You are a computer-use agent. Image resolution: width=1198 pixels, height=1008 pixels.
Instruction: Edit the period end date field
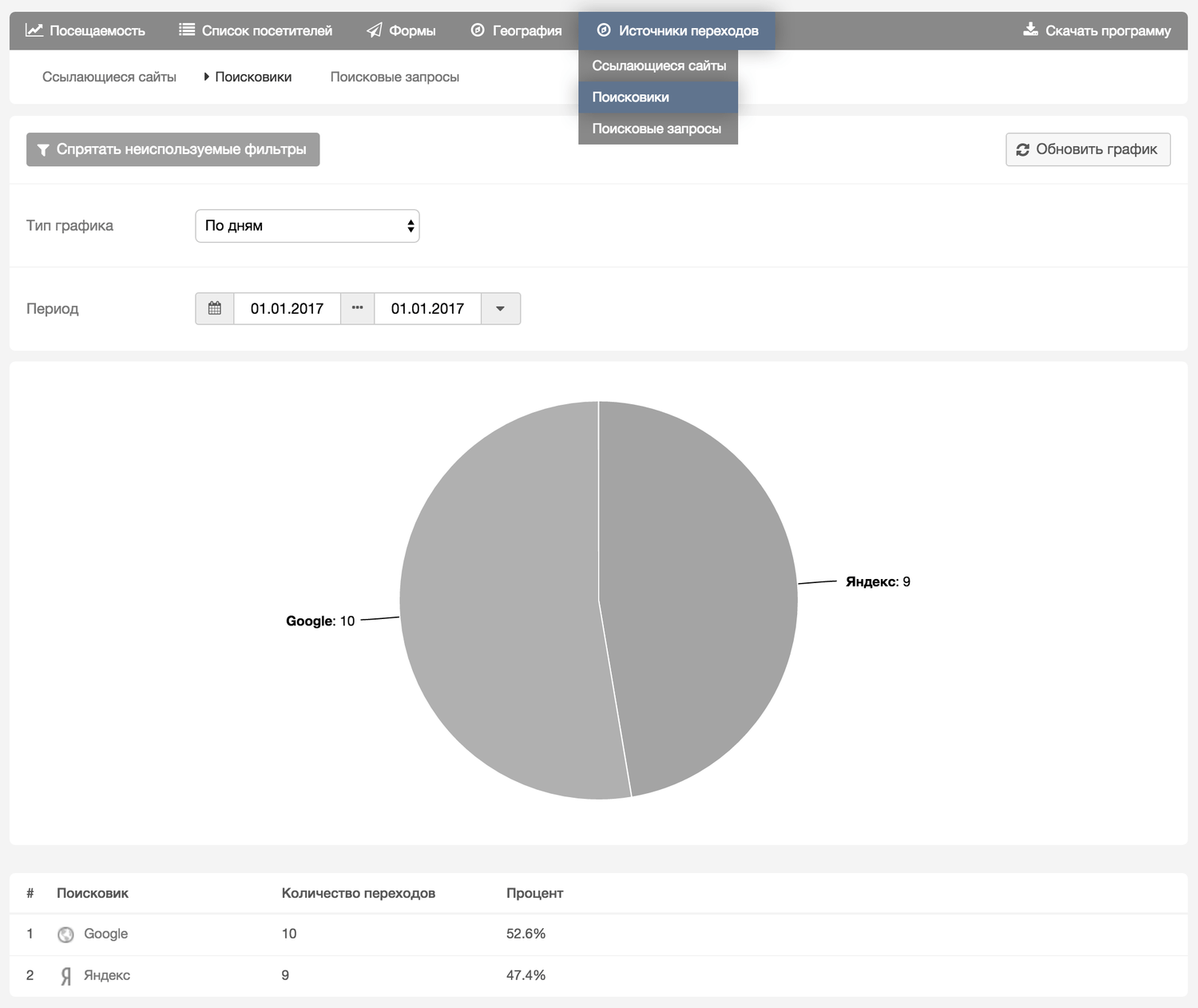pos(427,308)
